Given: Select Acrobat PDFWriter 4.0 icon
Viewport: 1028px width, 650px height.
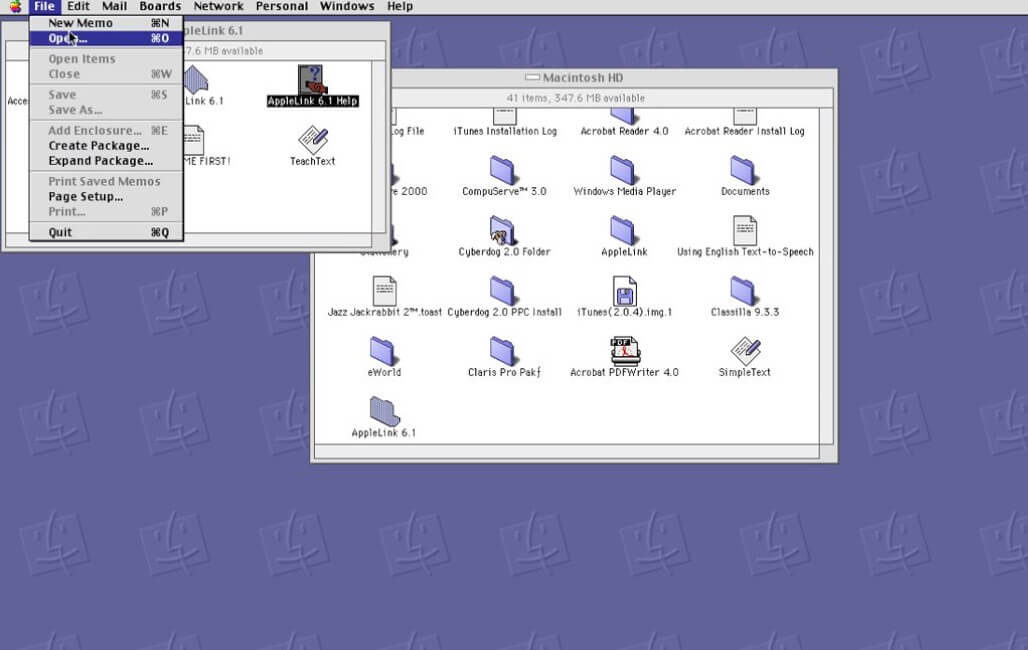Looking at the screenshot, I should (x=625, y=351).
